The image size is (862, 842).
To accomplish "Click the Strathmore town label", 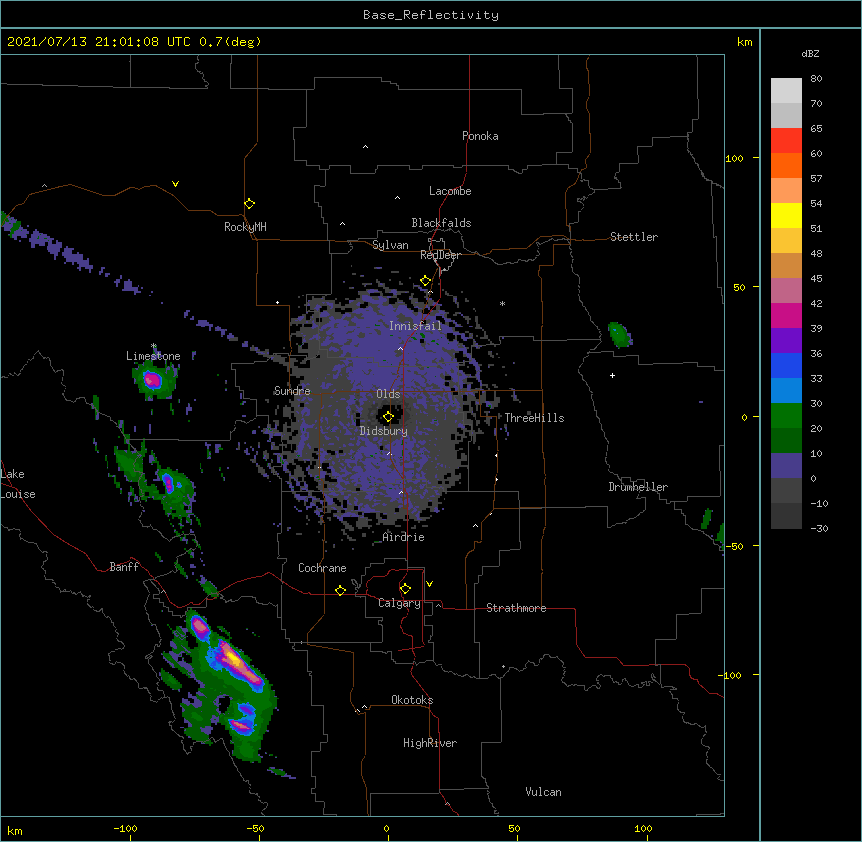I will 516,608.
